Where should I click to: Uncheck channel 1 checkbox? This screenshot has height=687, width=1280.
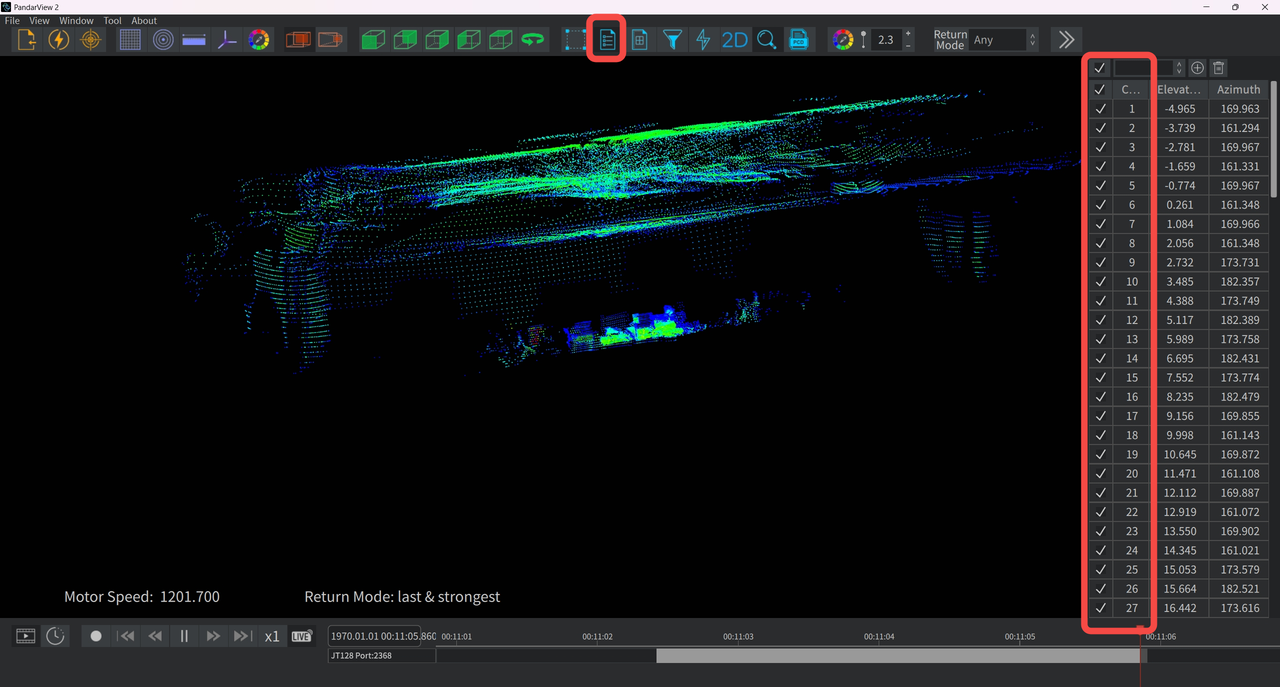click(x=1100, y=109)
